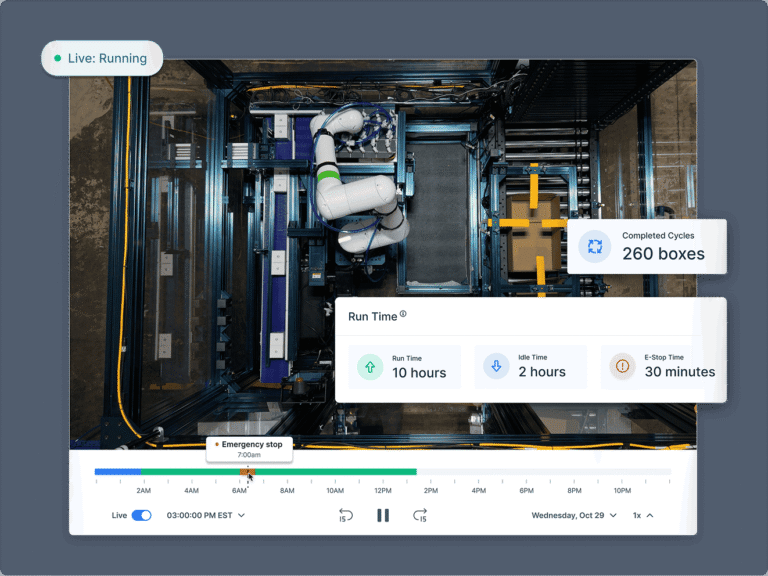Click the unplayed grey portion of timeline
This screenshot has height=576, width=768.
pyautogui.click(x=544, y=472)
